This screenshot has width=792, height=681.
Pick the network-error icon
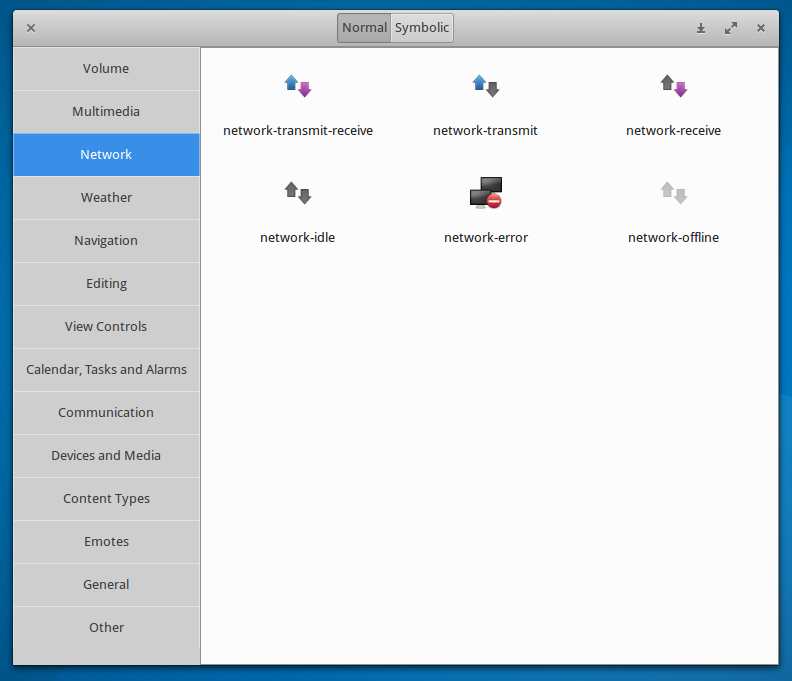[485, 193]
